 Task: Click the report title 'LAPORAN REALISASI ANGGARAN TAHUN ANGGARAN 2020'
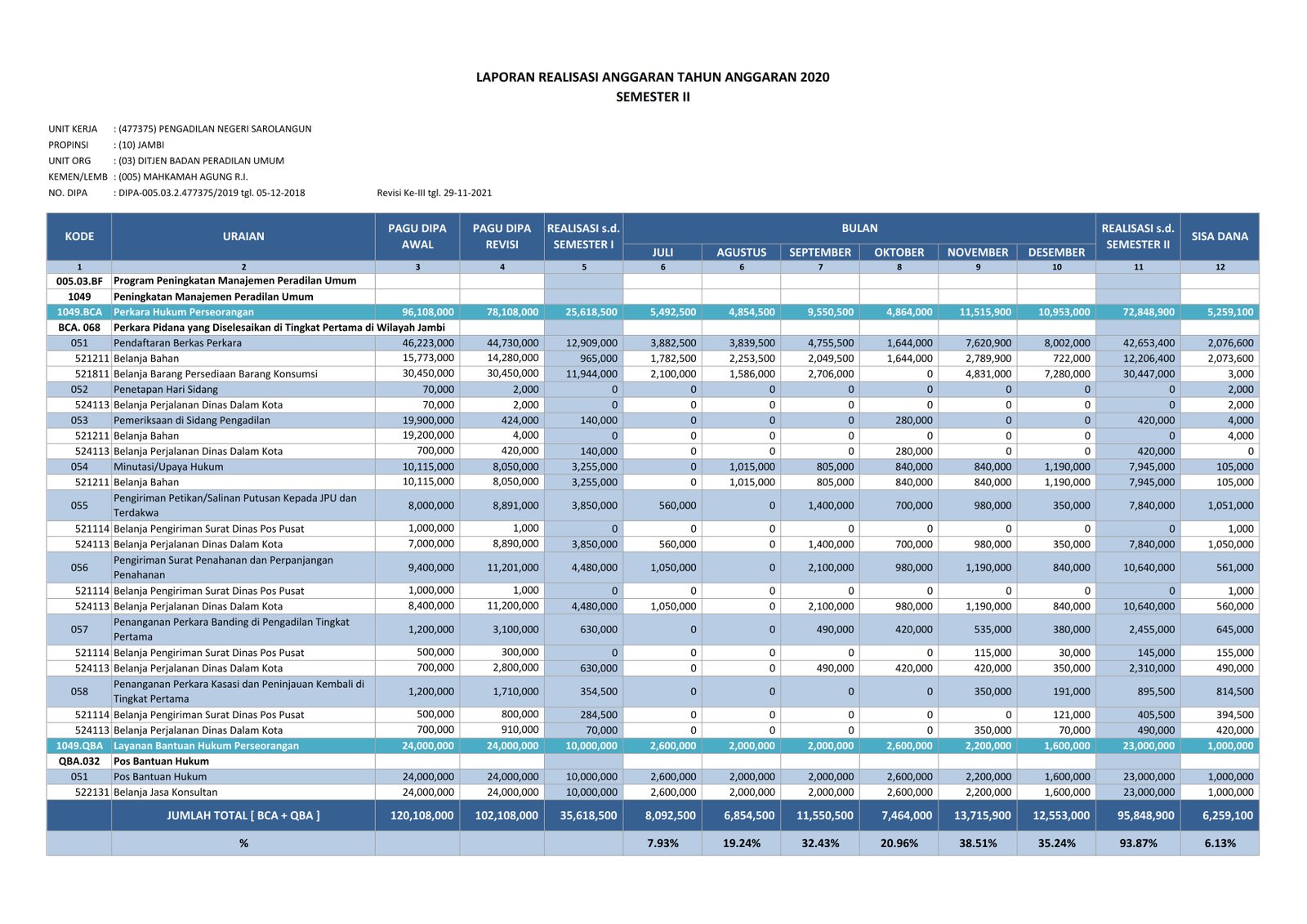pos(653,77)
